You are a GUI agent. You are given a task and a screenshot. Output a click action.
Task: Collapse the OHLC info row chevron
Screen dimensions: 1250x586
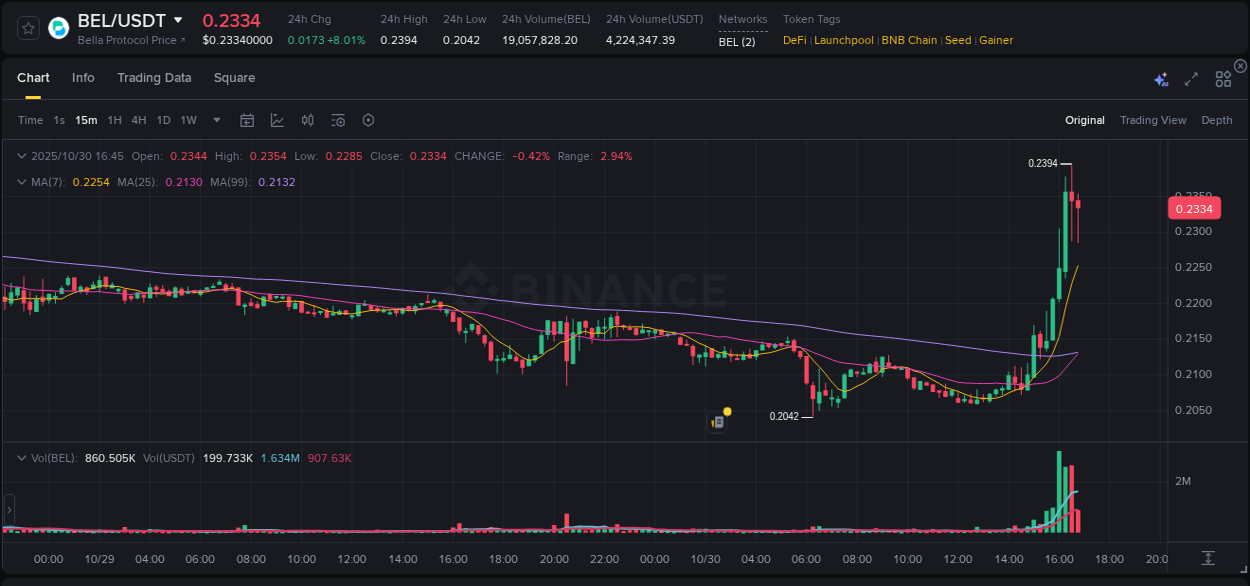click(x=21, y=156)
